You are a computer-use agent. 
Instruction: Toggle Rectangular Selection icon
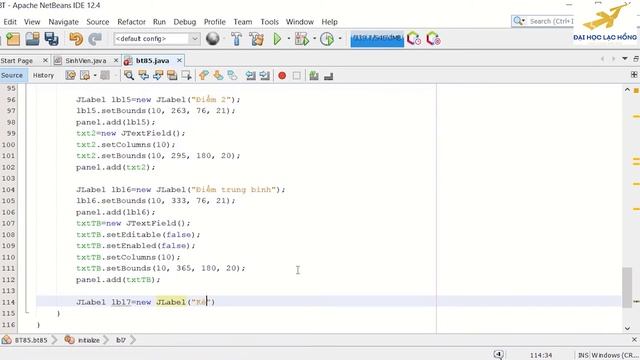pyautogui.click(x=187, y=76)
